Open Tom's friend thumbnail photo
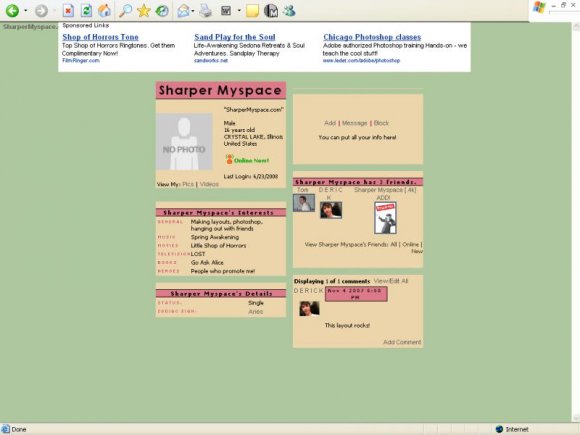Screen dimensions: 580x435 pos(304,203)
